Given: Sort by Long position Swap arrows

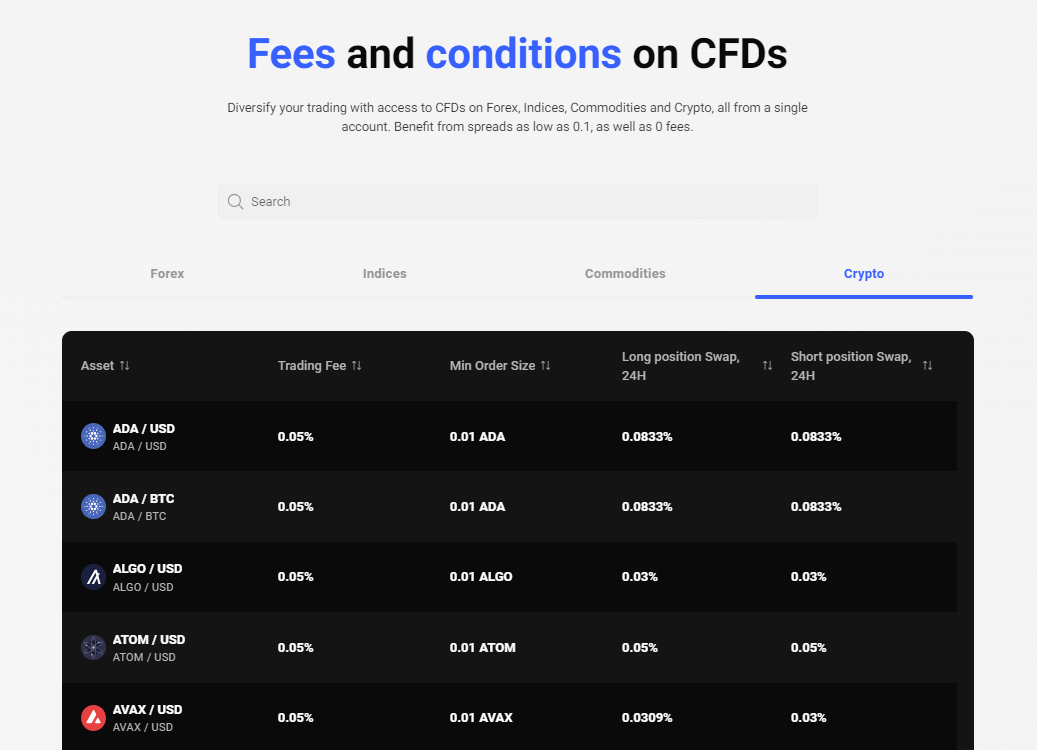Looking at the screenshot, I should point(767,365).
